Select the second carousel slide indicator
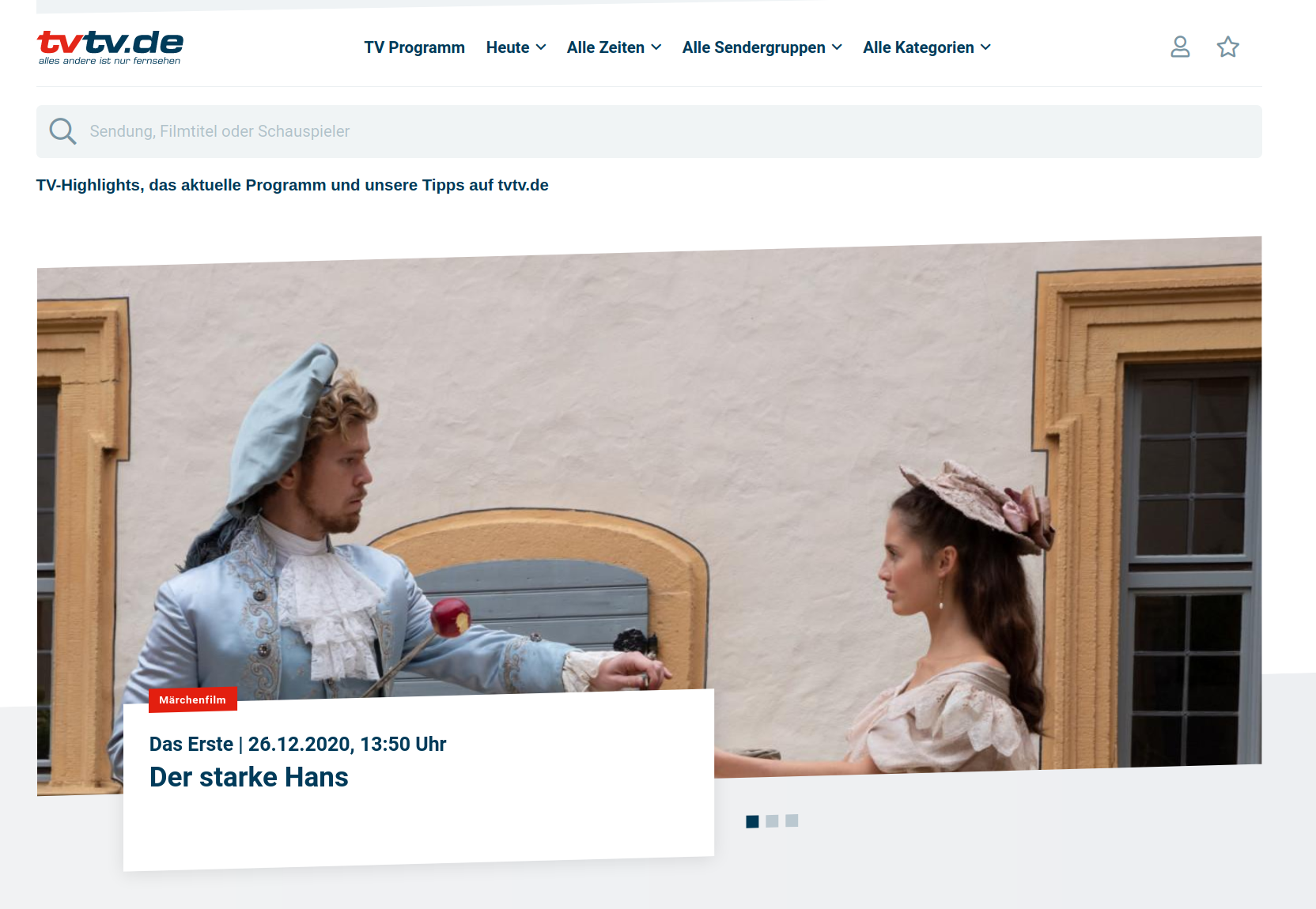Image resolution: width=1316 pixels, height=909 pixels. [x=772, y=821]
